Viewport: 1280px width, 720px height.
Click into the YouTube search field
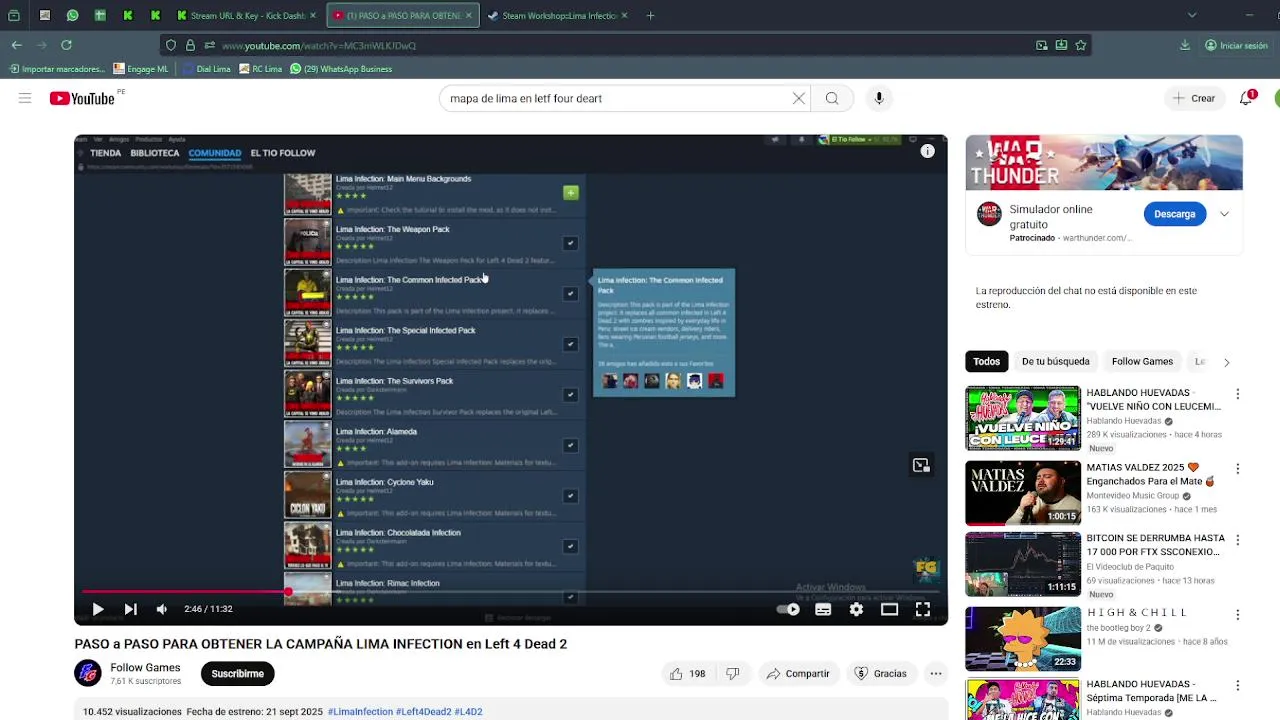pyautogui.click(x=615, y=98)
